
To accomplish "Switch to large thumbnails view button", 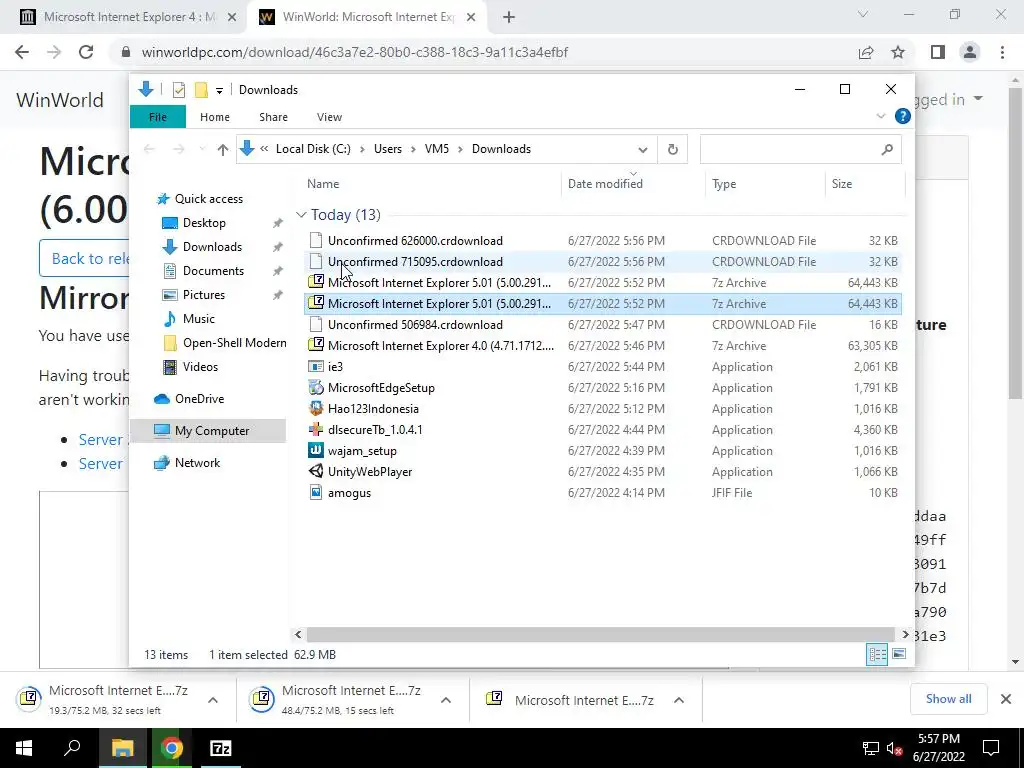I will coord(899,654).
